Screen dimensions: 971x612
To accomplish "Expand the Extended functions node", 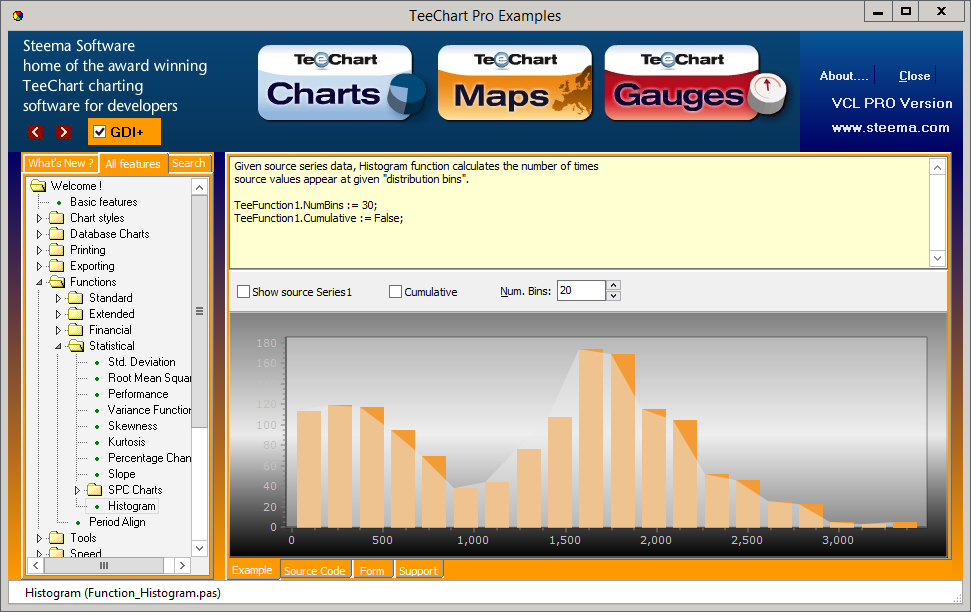I will click(58, 315).
